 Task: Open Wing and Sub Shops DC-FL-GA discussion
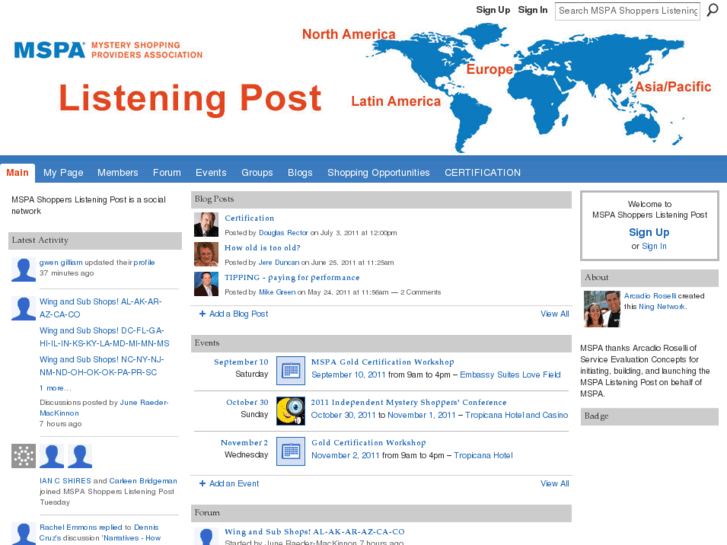[x=104, y=337]
